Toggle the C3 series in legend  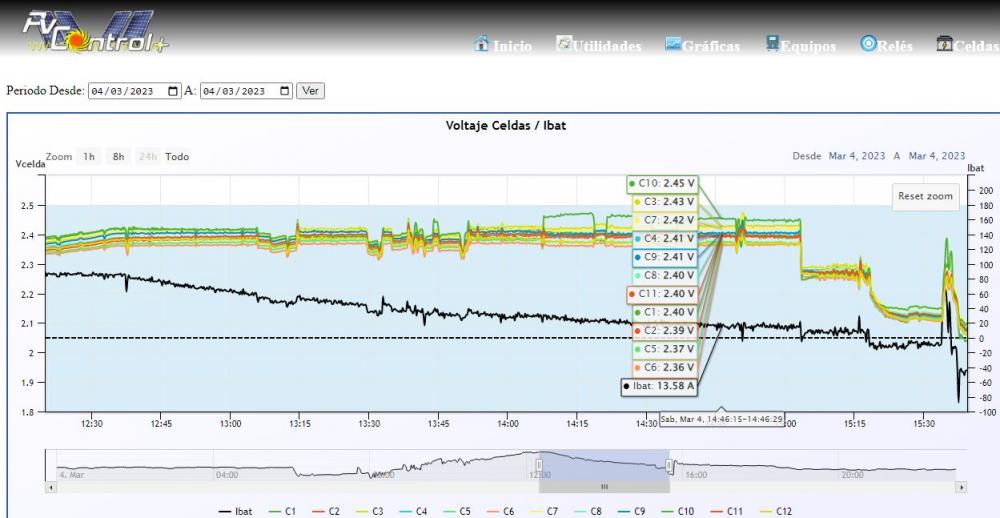pyautogui.click(x=370, y=511)
